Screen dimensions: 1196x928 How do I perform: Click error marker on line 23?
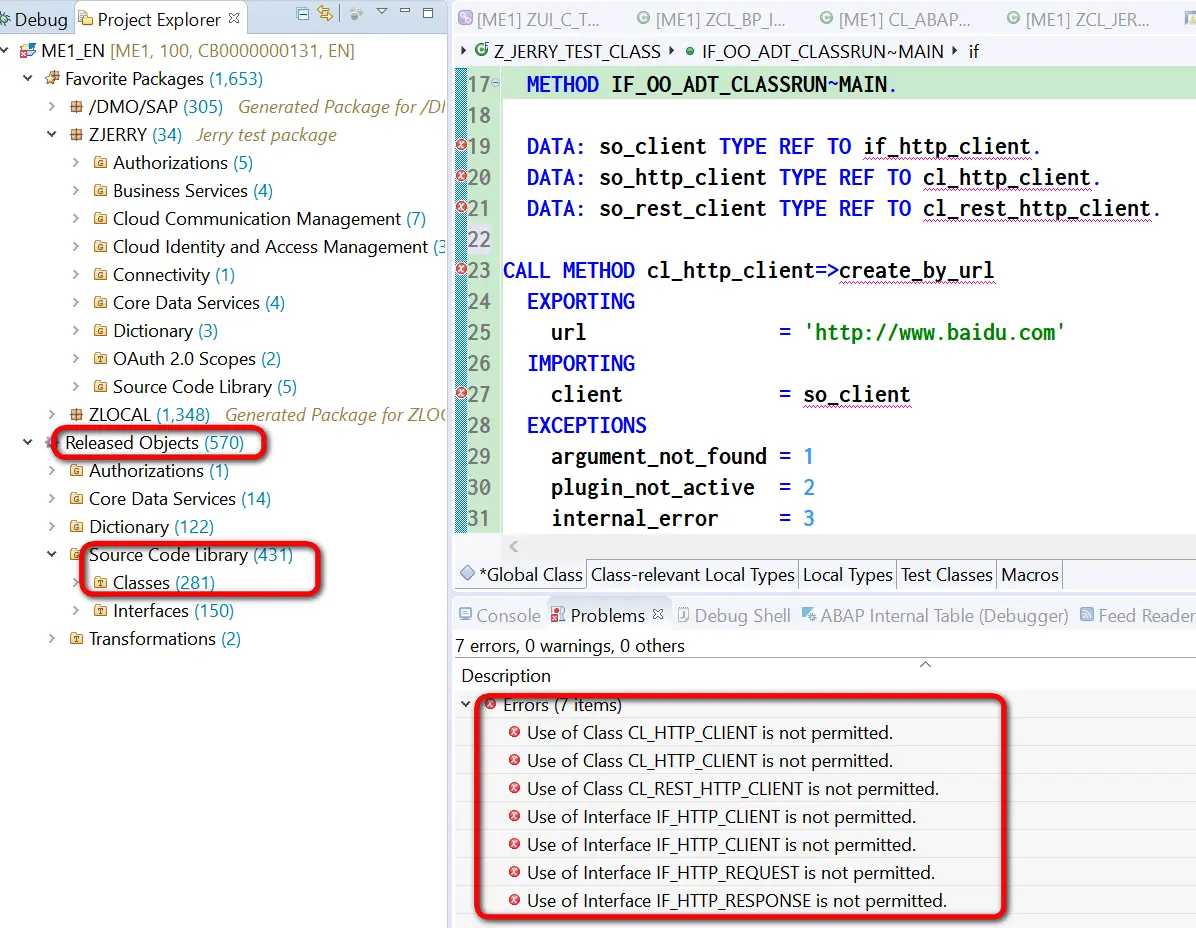(x=461, y=268)
